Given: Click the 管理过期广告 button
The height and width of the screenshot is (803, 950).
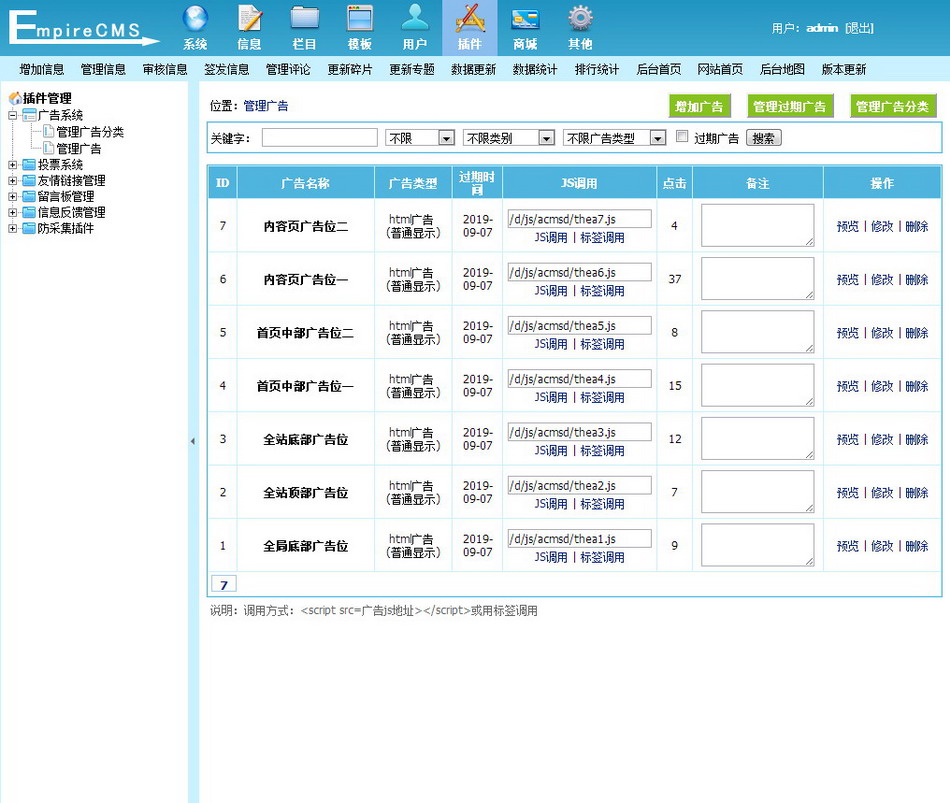Looking at the screenshot, I should point(789,107).
